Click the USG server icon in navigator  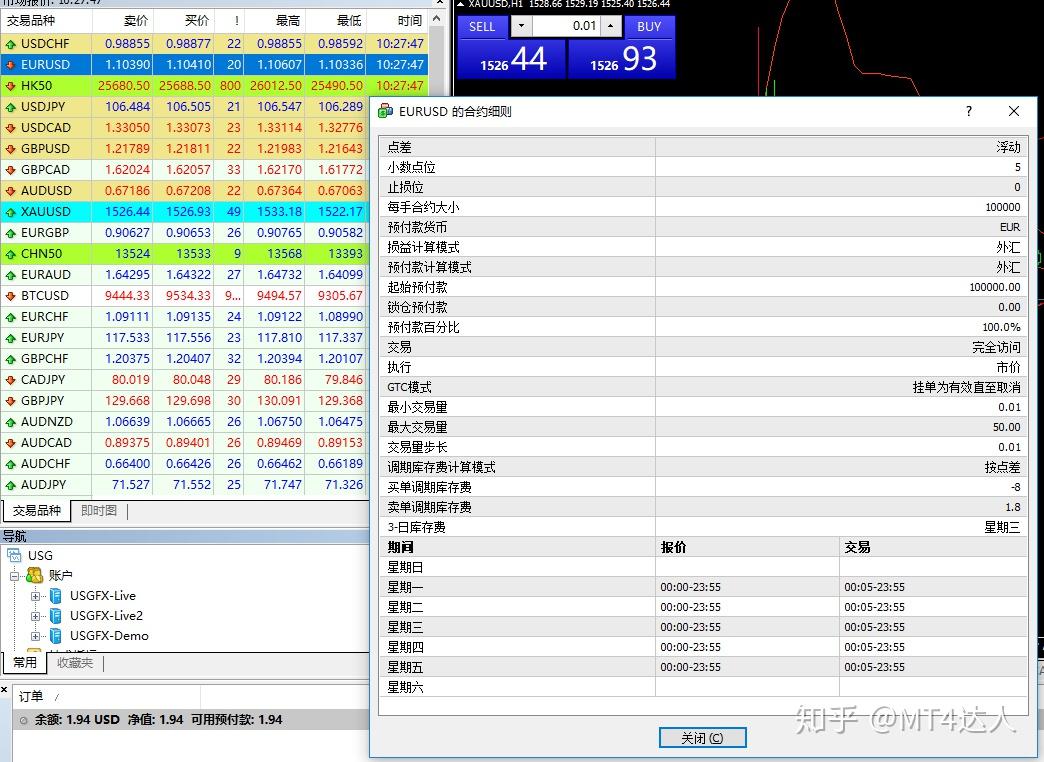[14, 555]
